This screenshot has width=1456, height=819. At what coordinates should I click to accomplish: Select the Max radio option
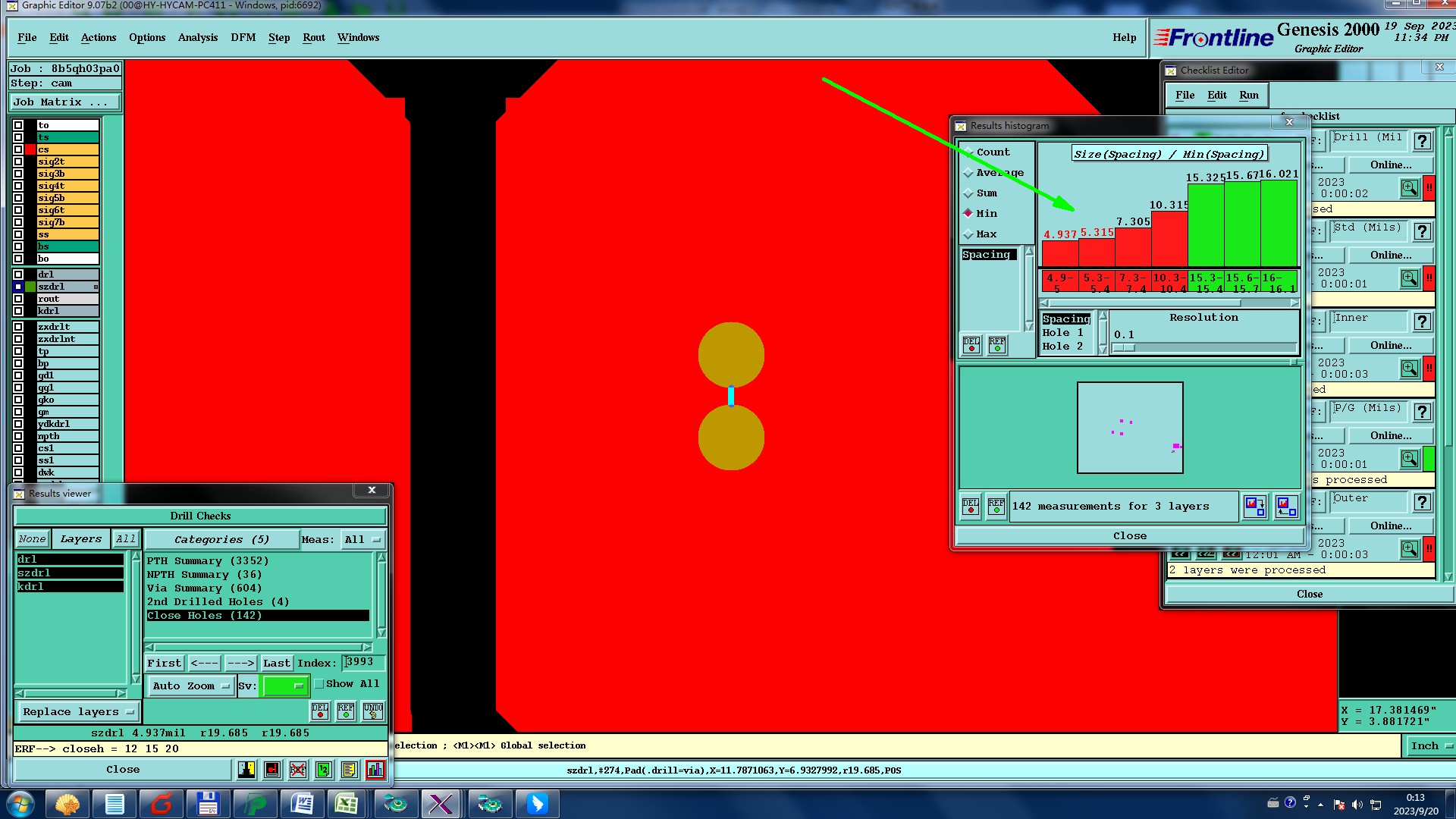coord(968,234)
